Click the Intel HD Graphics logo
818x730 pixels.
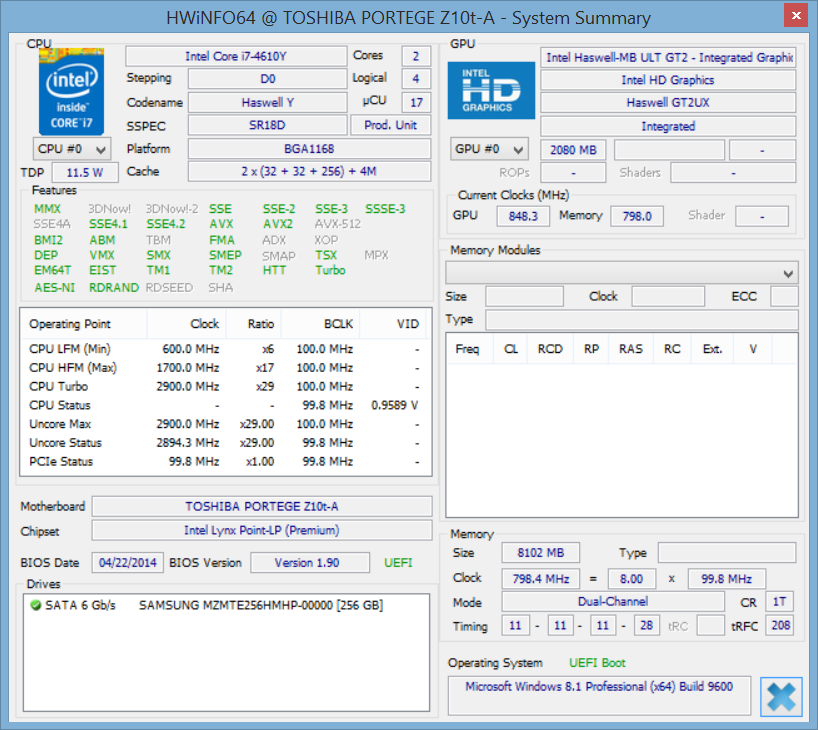point(491,91)
